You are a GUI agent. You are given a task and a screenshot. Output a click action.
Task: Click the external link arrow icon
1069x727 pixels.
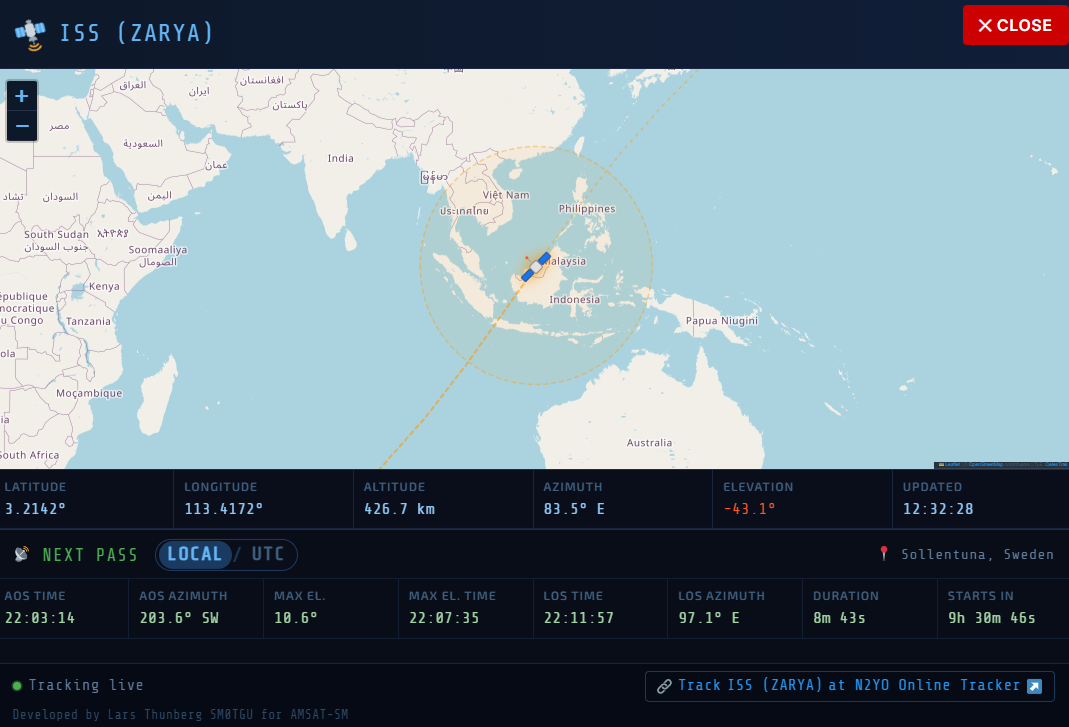tap(1035, 686)
